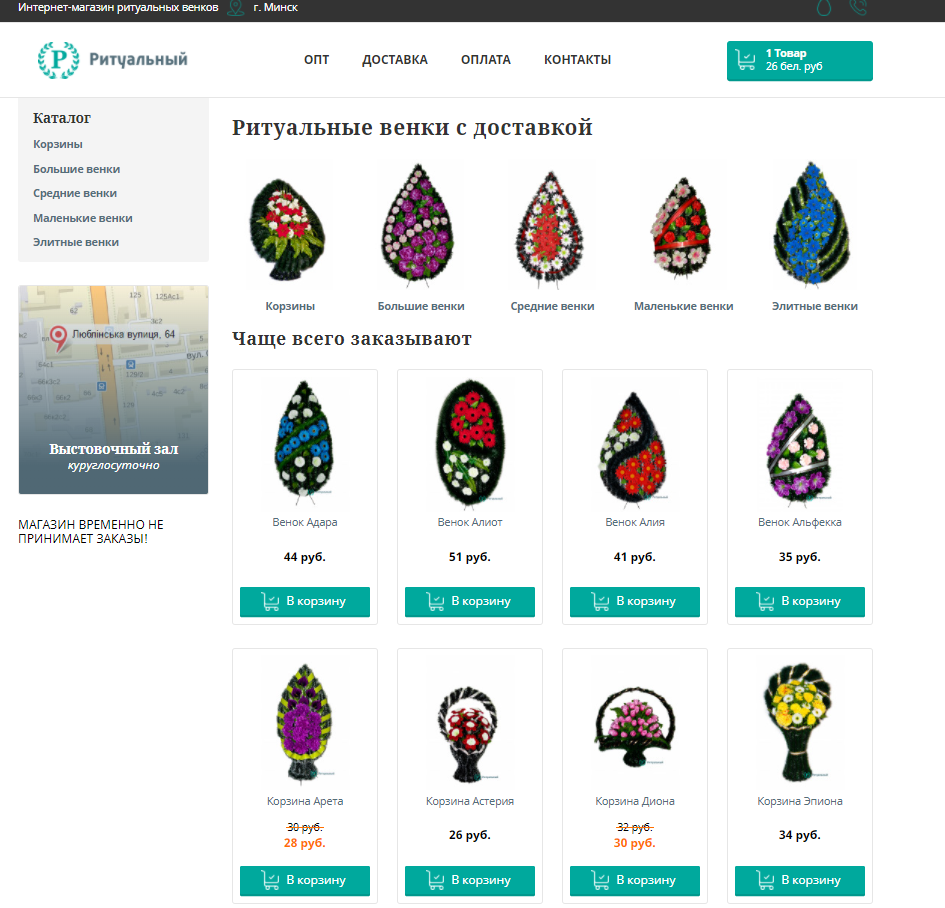Open the Венок Альфекка product image

(x=799, y=448)
